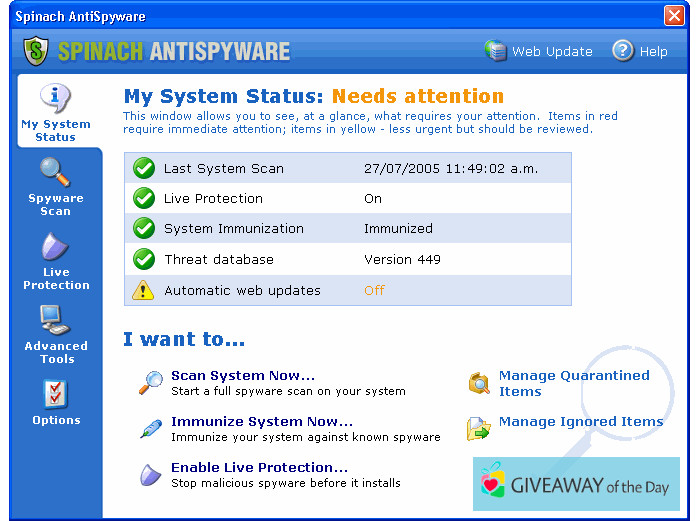Click the Enable Live Protection link
Image resolution: width=700 pixels, height=521 pixels.
coord(259,467)
